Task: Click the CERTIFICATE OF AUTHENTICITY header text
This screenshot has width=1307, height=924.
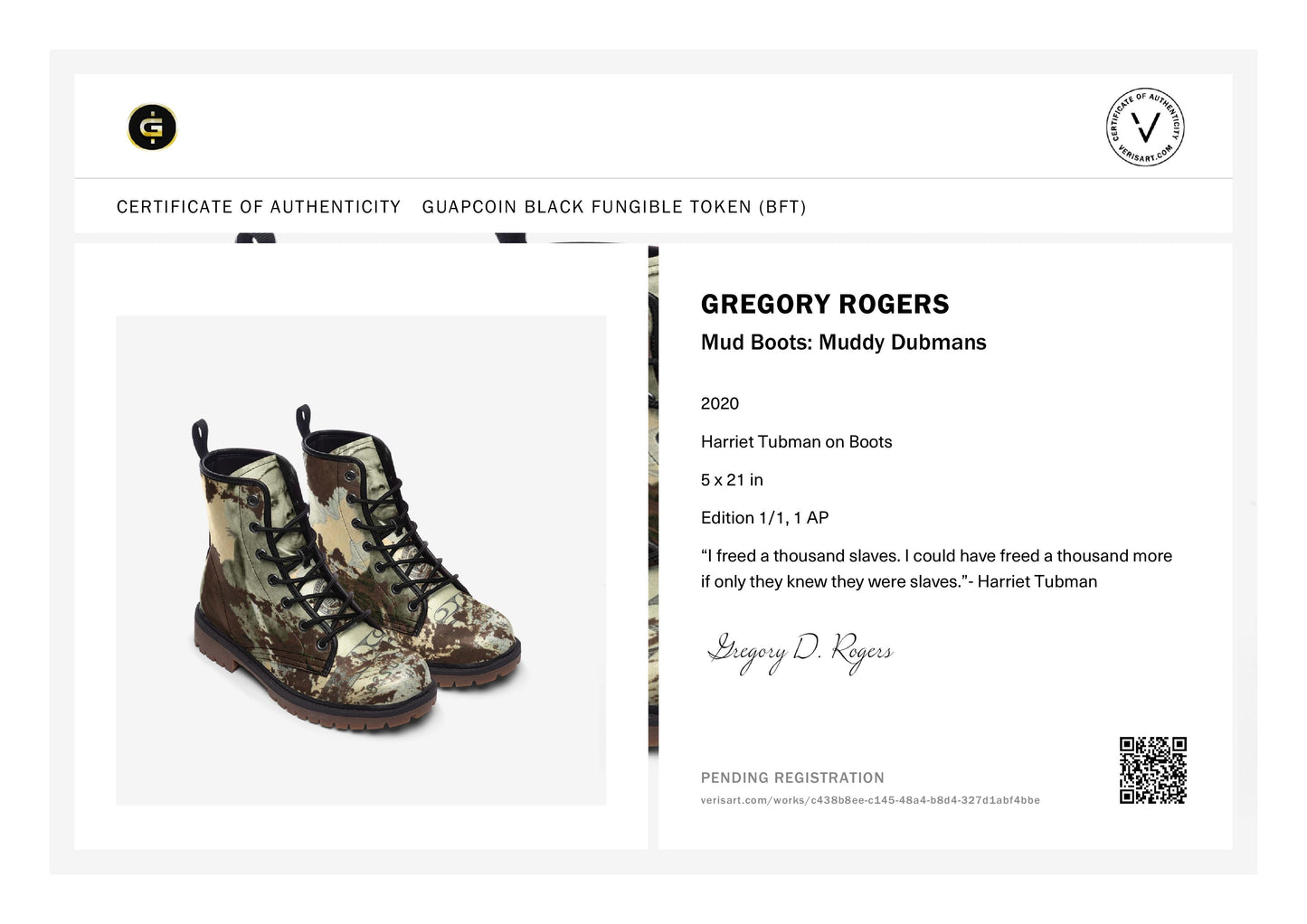Action: 259,207
